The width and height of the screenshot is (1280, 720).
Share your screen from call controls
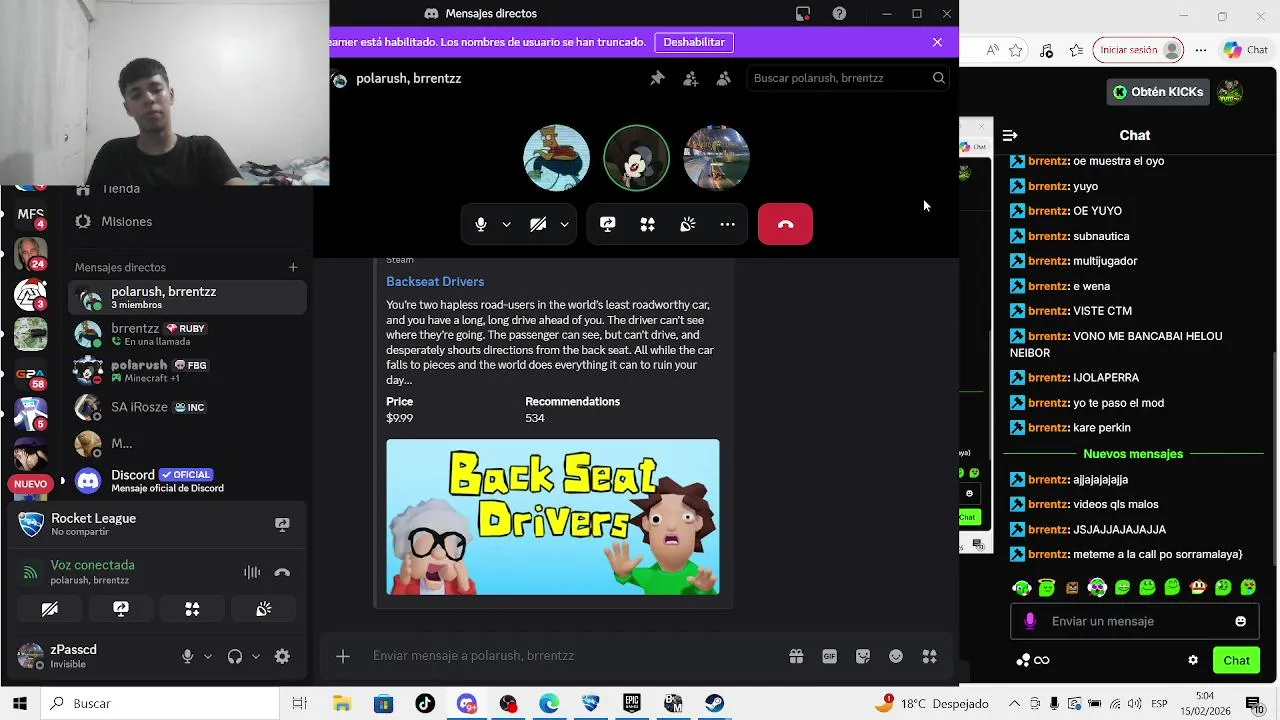608,224
